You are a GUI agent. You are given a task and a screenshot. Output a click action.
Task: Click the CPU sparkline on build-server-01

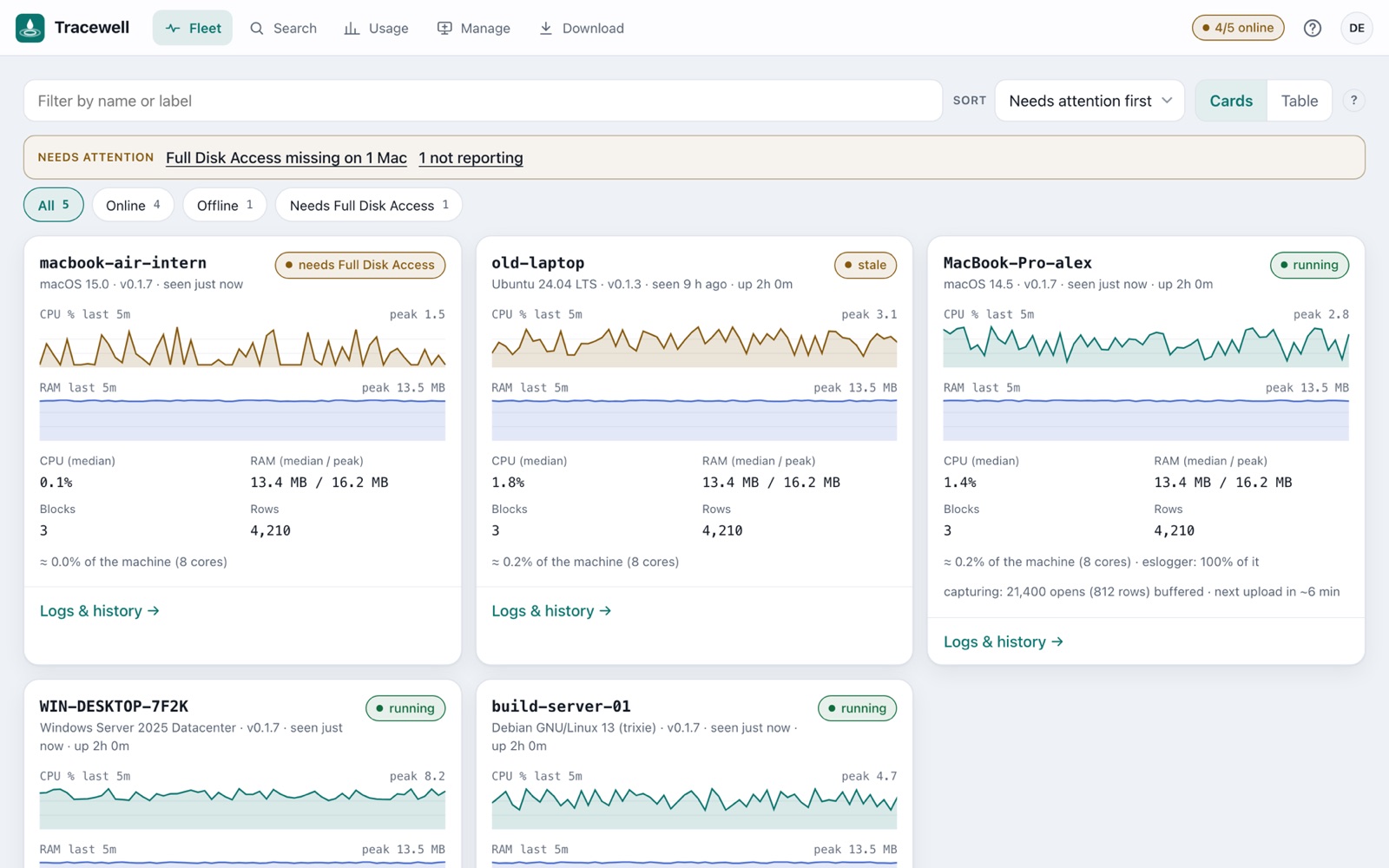click(694, 807)
